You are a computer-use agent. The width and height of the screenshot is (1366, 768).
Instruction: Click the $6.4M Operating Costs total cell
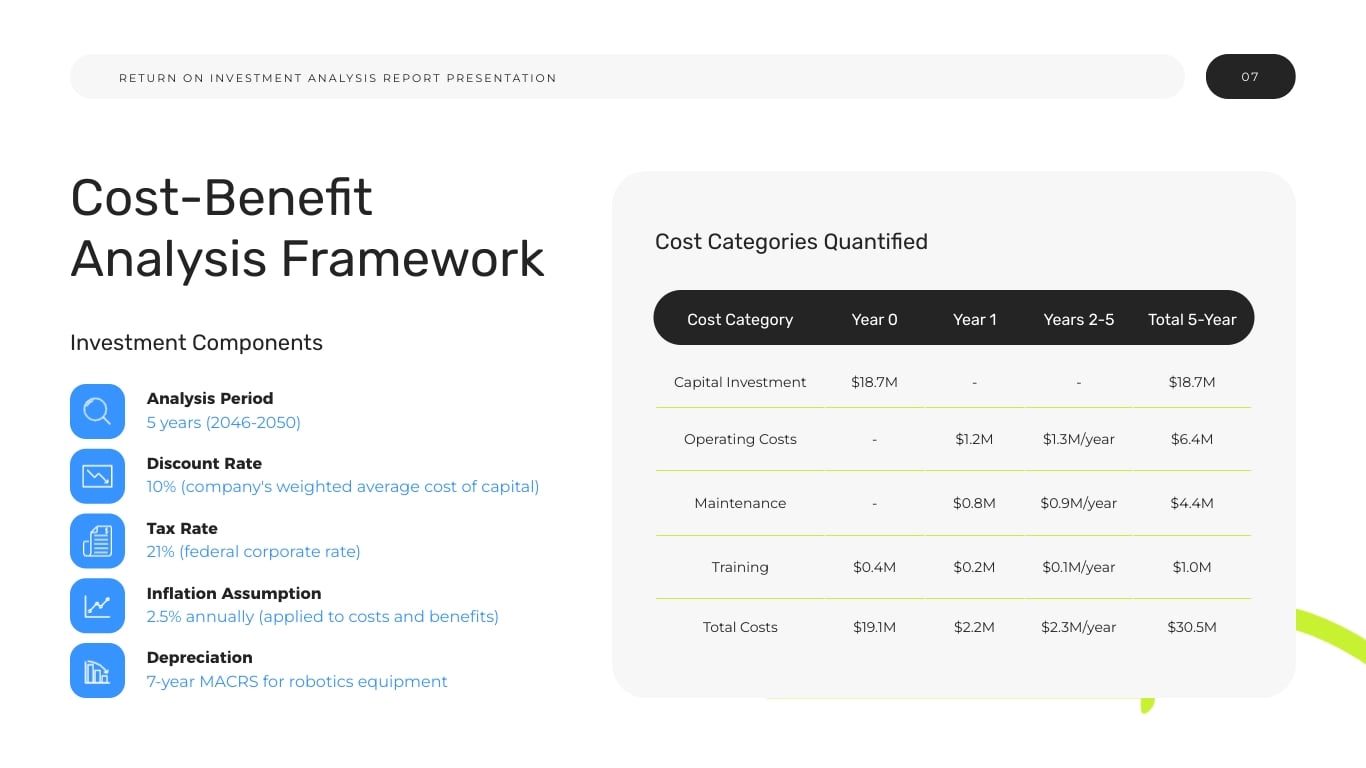1192,439
